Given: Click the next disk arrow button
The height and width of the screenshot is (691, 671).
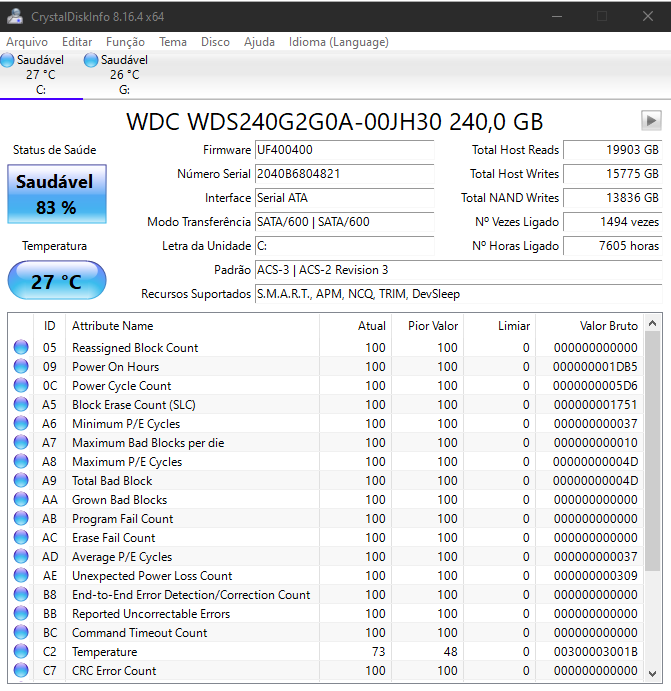Looking at the screenshot, I should point(651,120).
